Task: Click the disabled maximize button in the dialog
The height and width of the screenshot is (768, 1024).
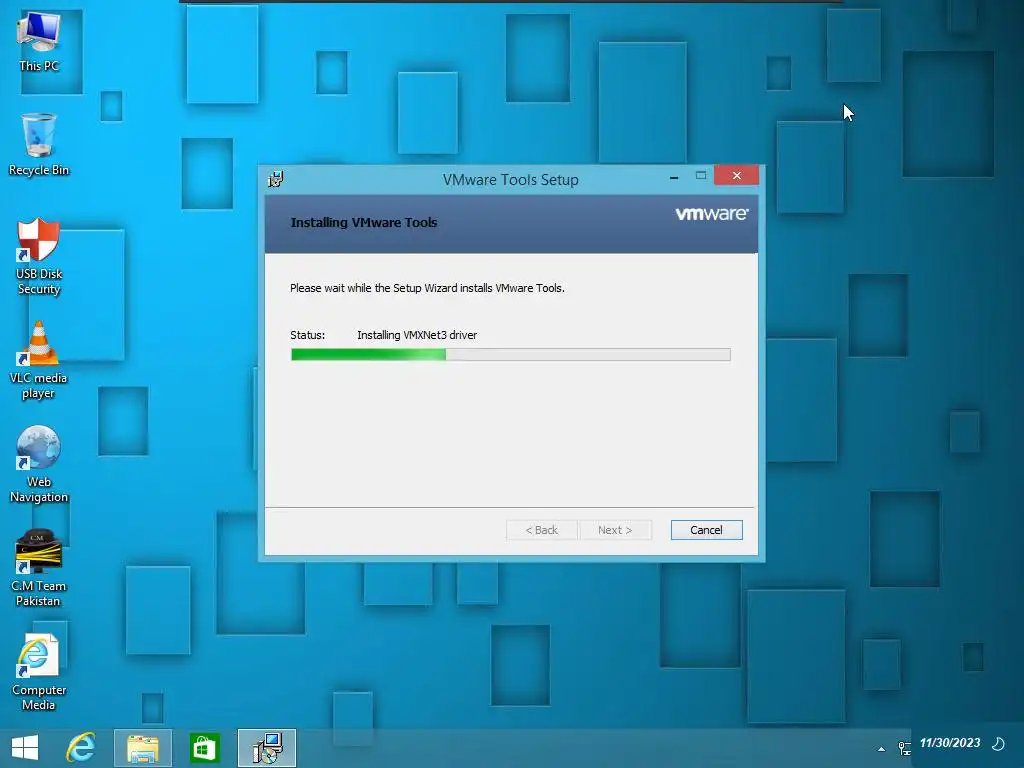Action: coord(701,176)
